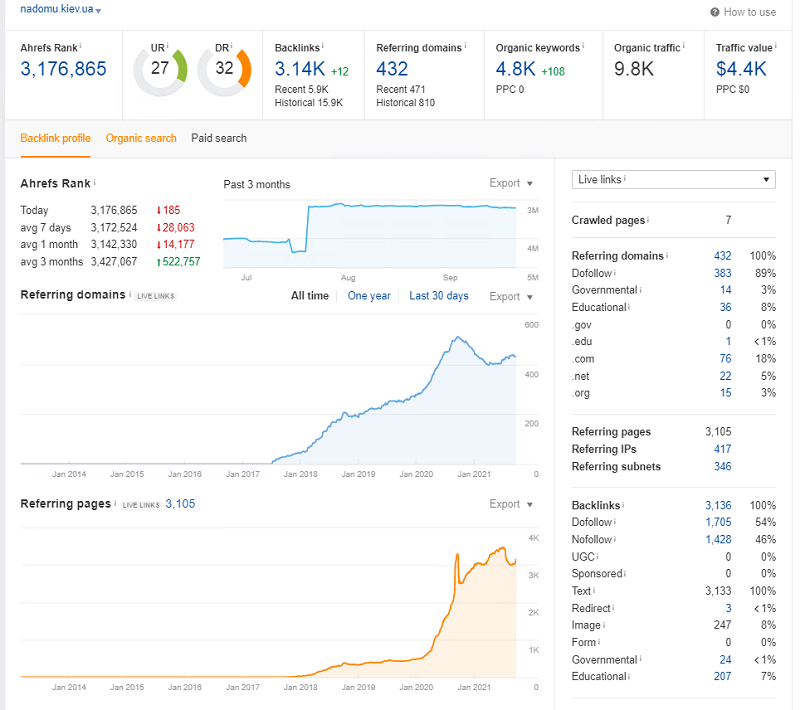Click the help icon beside How to use
The width and height of the screenshot is (800, 710).
(714, 12)
